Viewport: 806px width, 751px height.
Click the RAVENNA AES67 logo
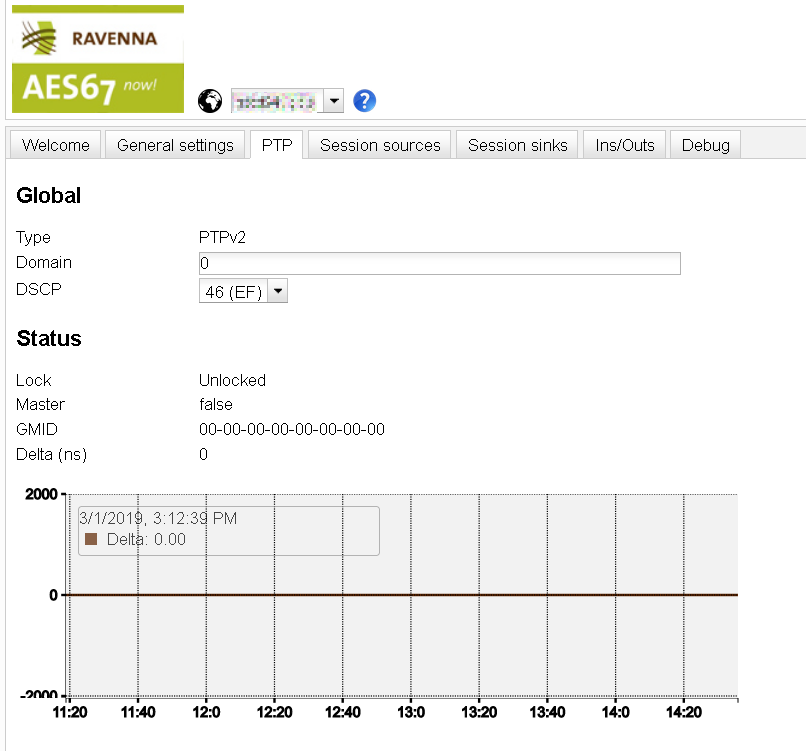tap(98, 59)
